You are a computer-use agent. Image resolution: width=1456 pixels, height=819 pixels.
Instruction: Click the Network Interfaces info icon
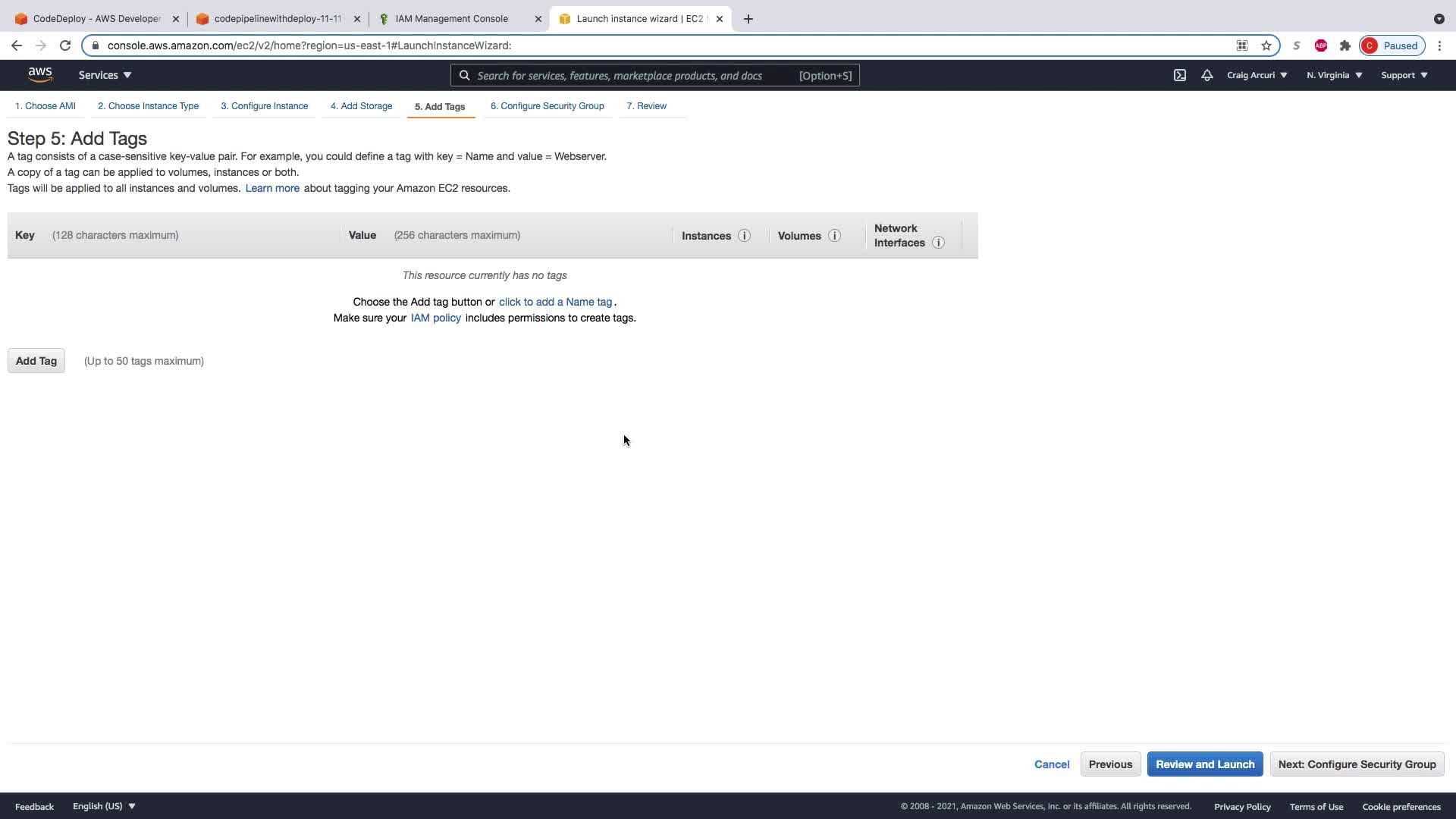click(x=938, y=243)
